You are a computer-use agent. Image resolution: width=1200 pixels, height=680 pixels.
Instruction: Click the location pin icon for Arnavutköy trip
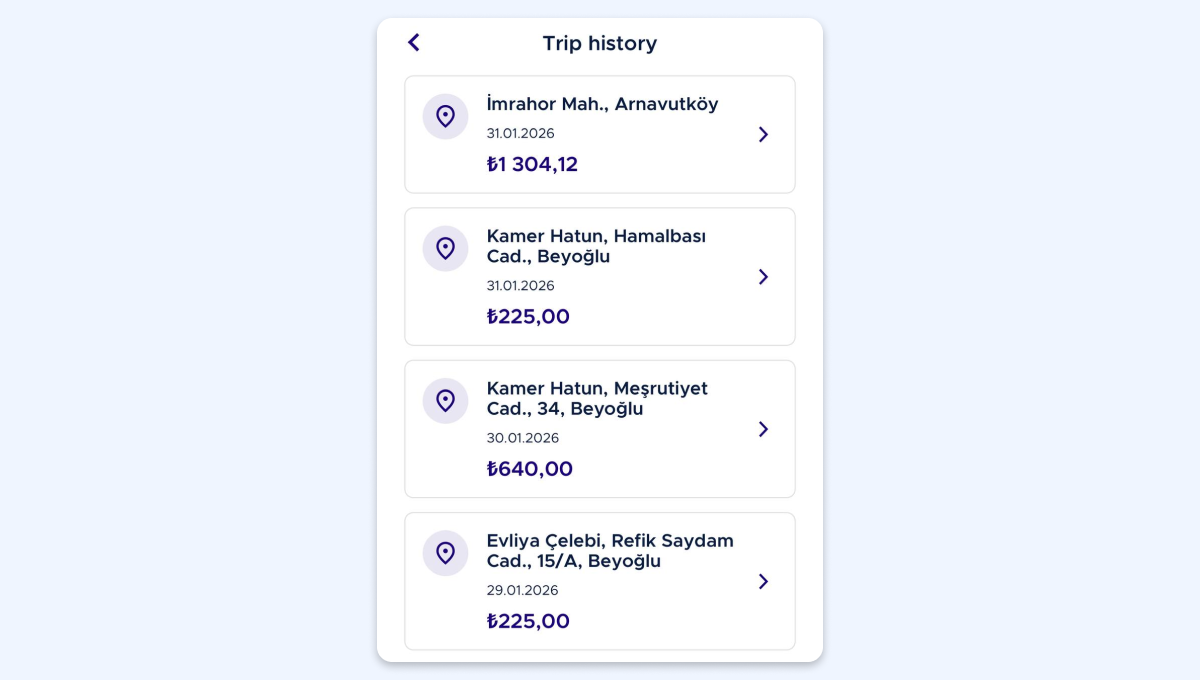tap(445, 117)
